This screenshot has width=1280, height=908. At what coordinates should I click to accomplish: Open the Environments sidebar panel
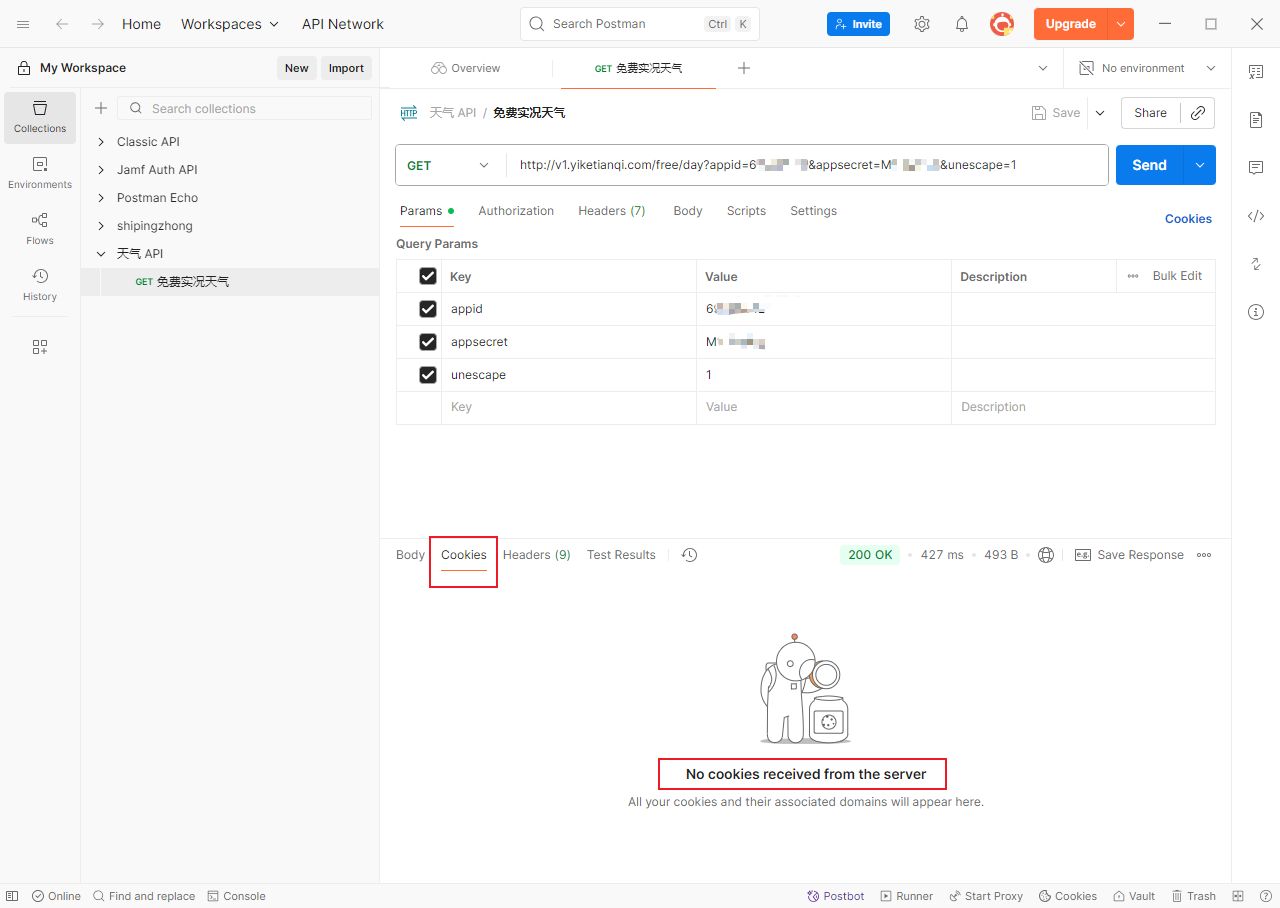coord(40,172)
